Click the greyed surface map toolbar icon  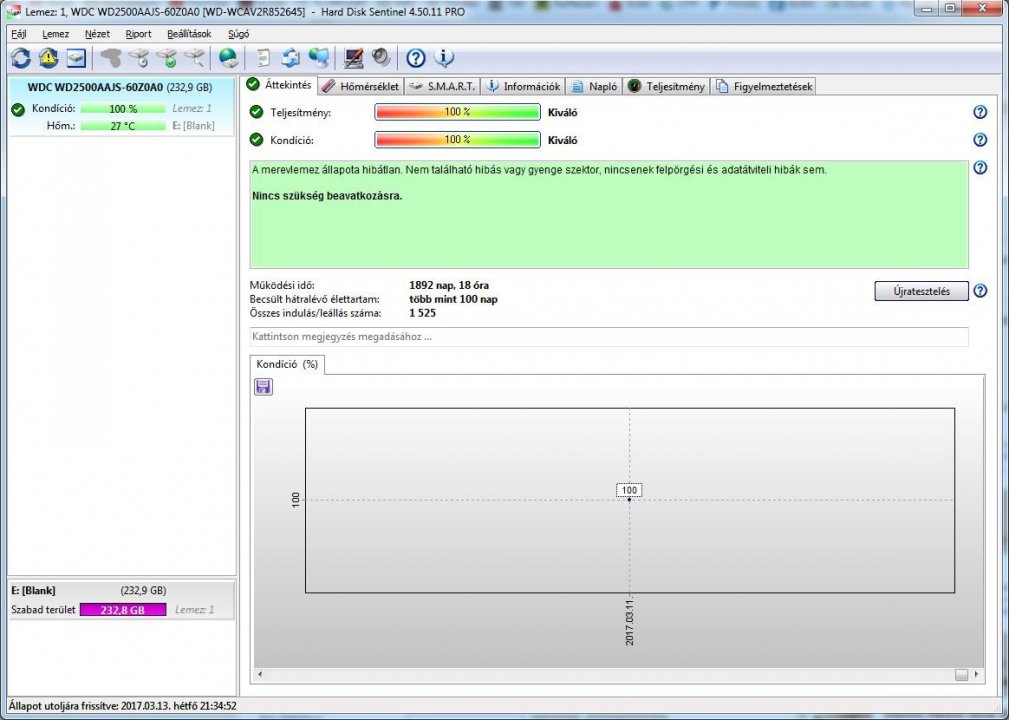click(x=111, y=59)
